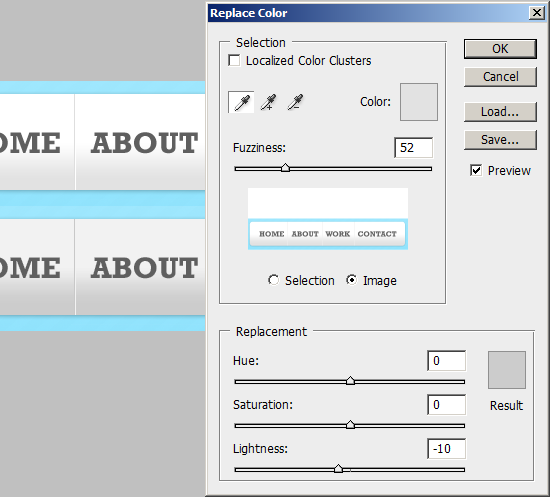Uncheck the Preview checkbox
The height and width of the screenshot is (497, 550).
click(x=476, y=170)
